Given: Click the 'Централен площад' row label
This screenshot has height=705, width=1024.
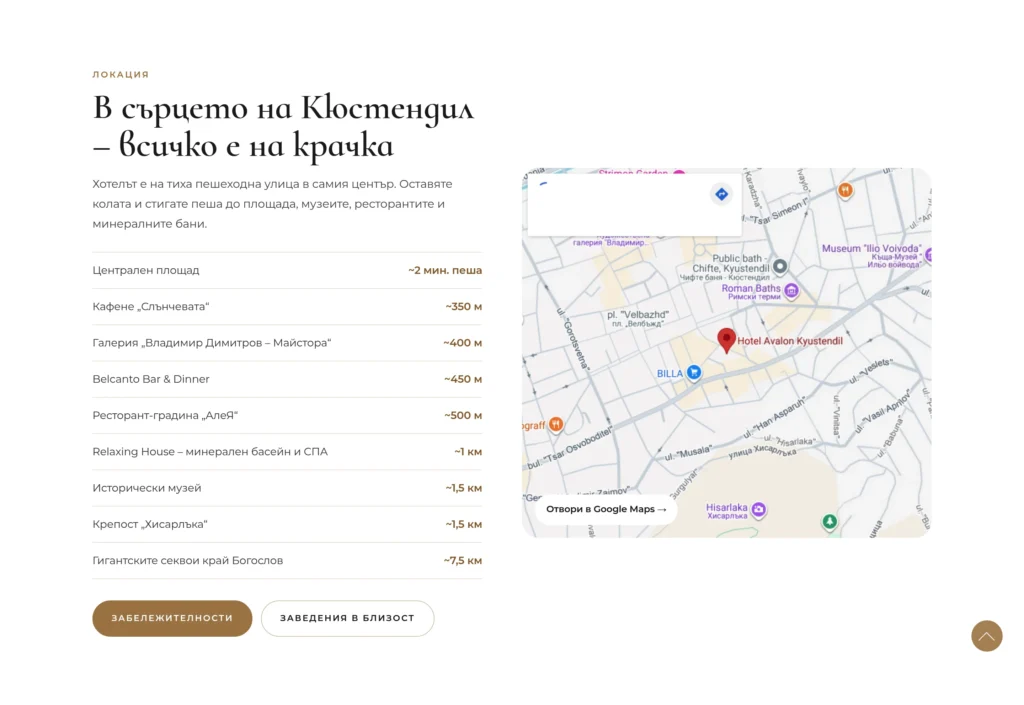Looking at the screenshot, I should pos(146,270).
